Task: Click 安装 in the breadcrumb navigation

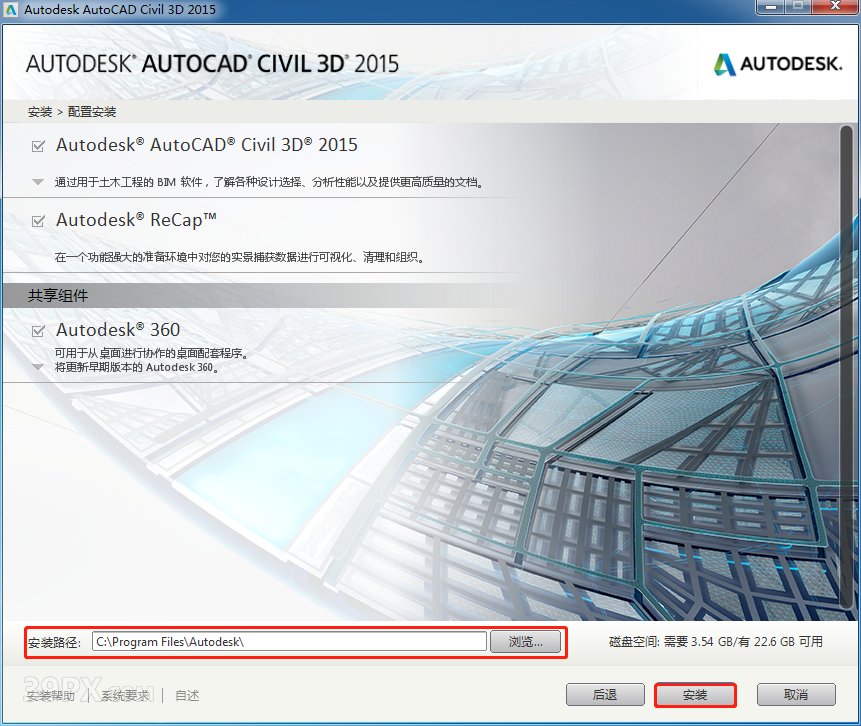Action: point(38,111)
